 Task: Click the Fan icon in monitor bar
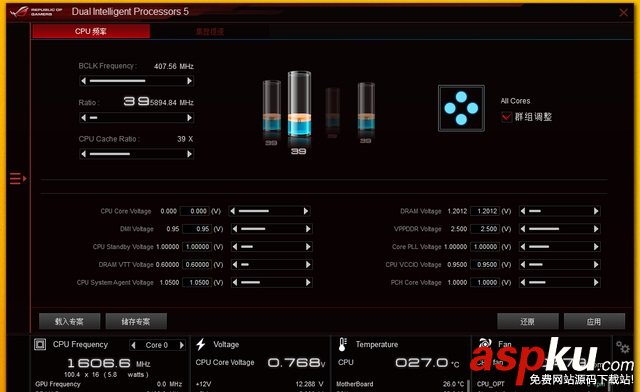tap(484, 344)
